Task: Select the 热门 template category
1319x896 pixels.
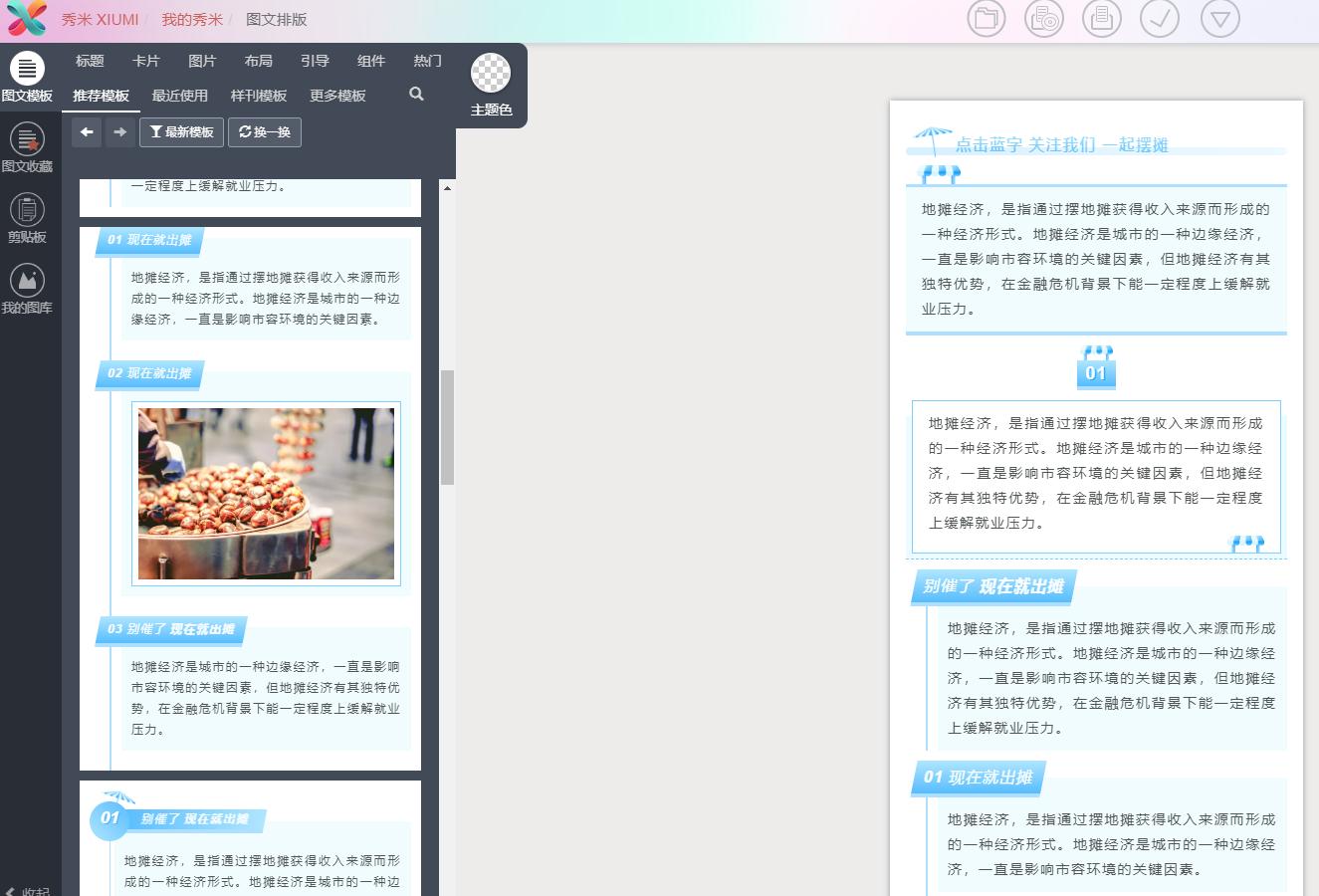Action: click(427, 61)
